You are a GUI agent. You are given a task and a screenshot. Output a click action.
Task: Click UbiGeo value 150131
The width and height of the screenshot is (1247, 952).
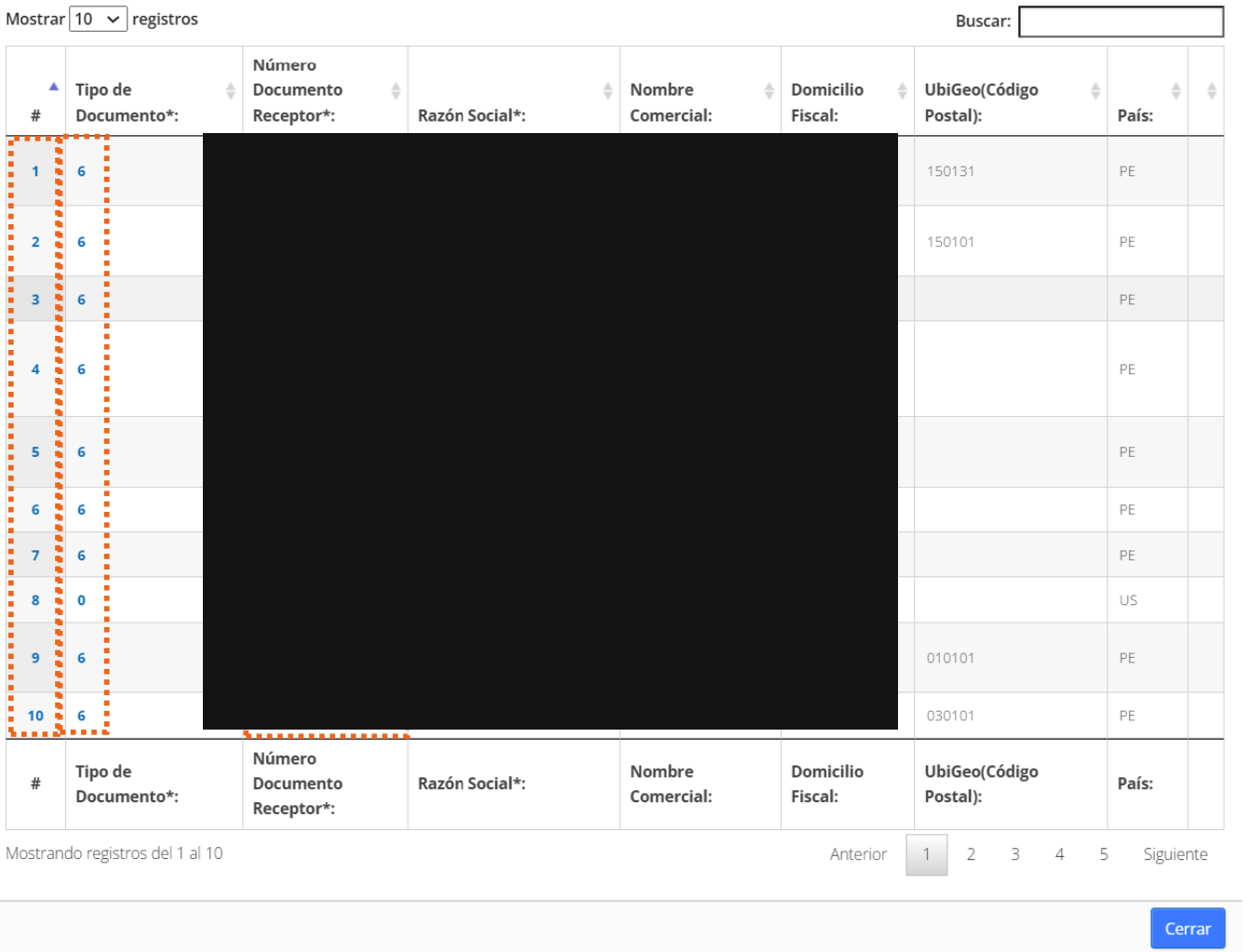pyautogui.click(x=950, y=171)
